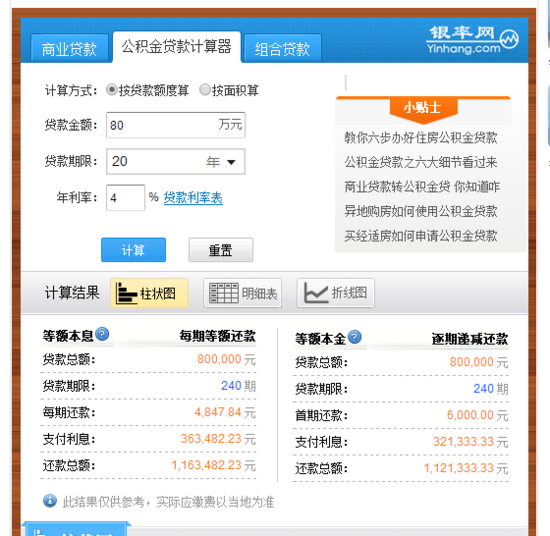Viewport: 550px width, 536px height.
Task: Click the info icon beside the disclaimer
Action: 50,501
